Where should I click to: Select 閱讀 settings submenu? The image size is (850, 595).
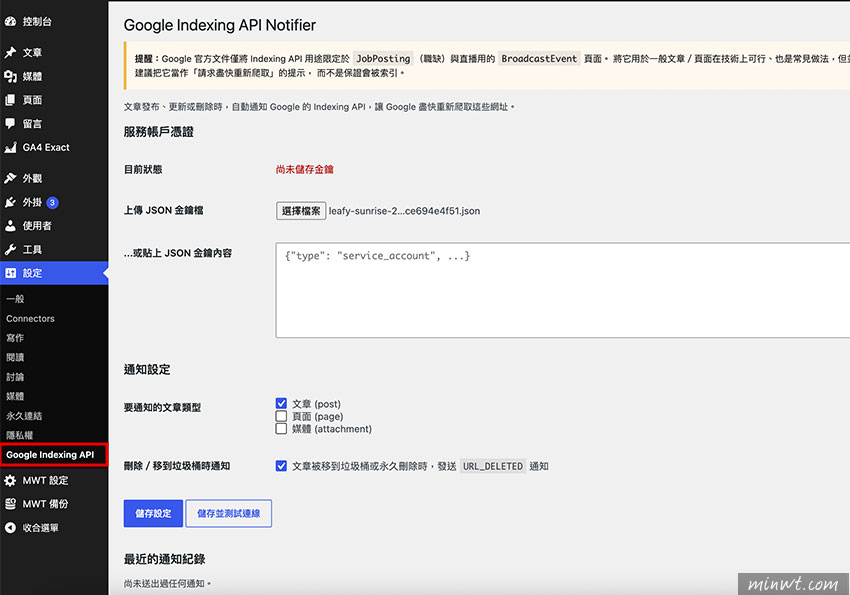click(x=15, y=357)
